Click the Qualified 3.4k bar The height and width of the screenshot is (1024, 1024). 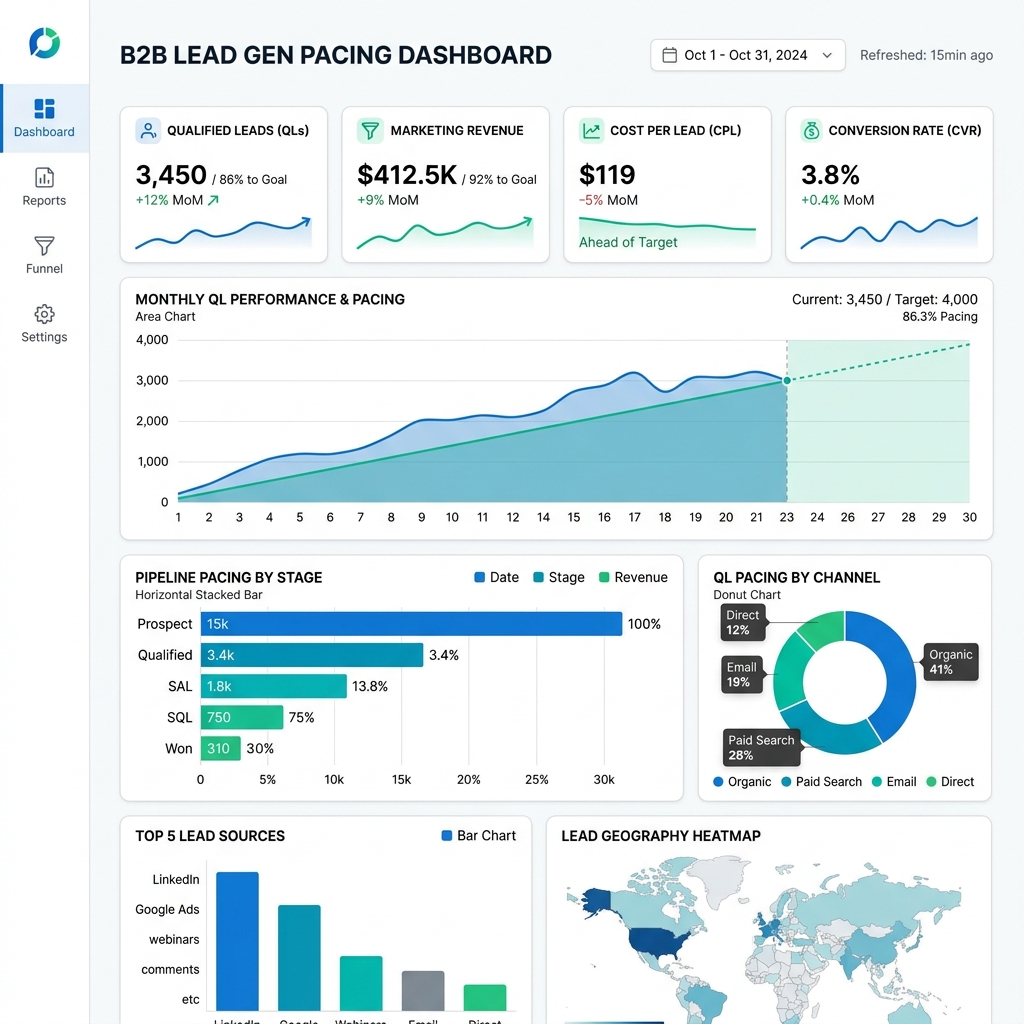click(312, 655)
